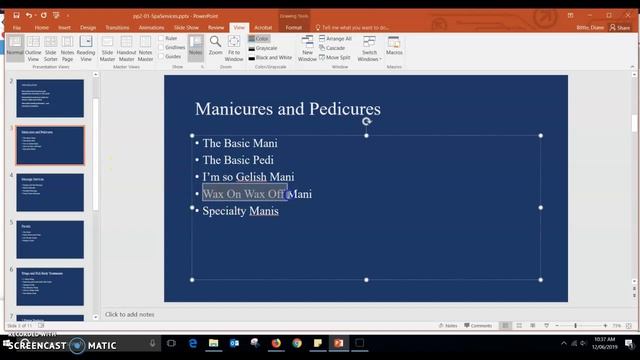This screenshot has height=360, width=640.
Task: Click Fit to Window
Action: [234, 49]
